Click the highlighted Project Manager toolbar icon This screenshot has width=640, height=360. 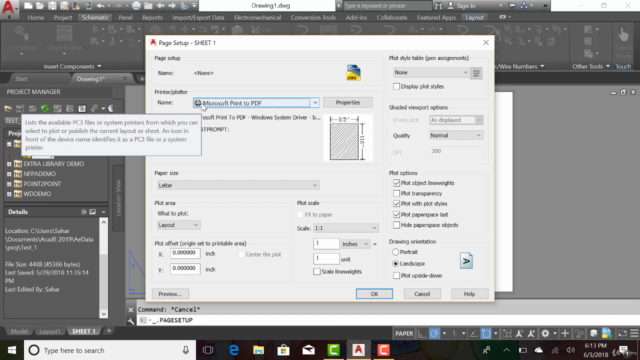(x=82, y=109)
